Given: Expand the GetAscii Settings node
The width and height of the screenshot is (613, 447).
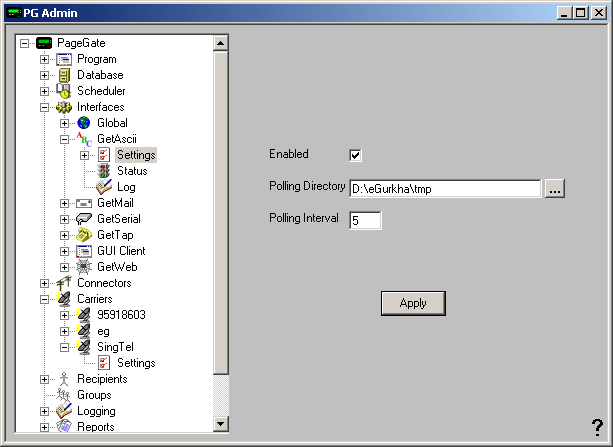Looking at the screenshot, I should (x=84, y=156).
